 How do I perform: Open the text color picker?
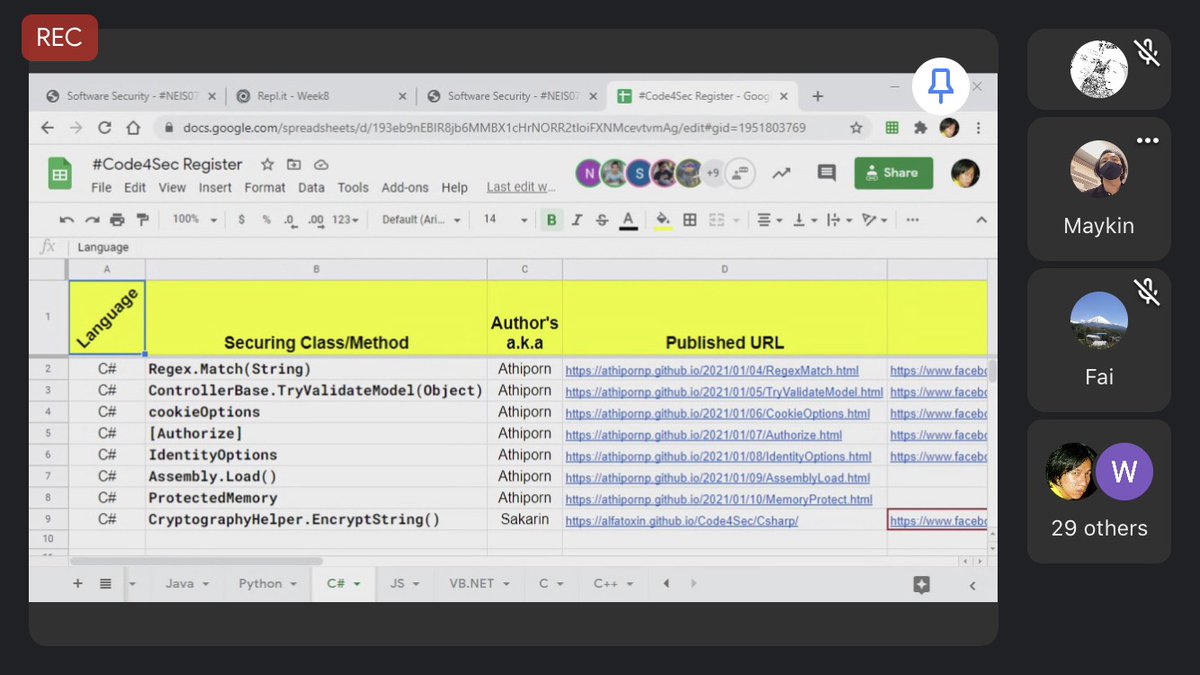click(628, 220)
